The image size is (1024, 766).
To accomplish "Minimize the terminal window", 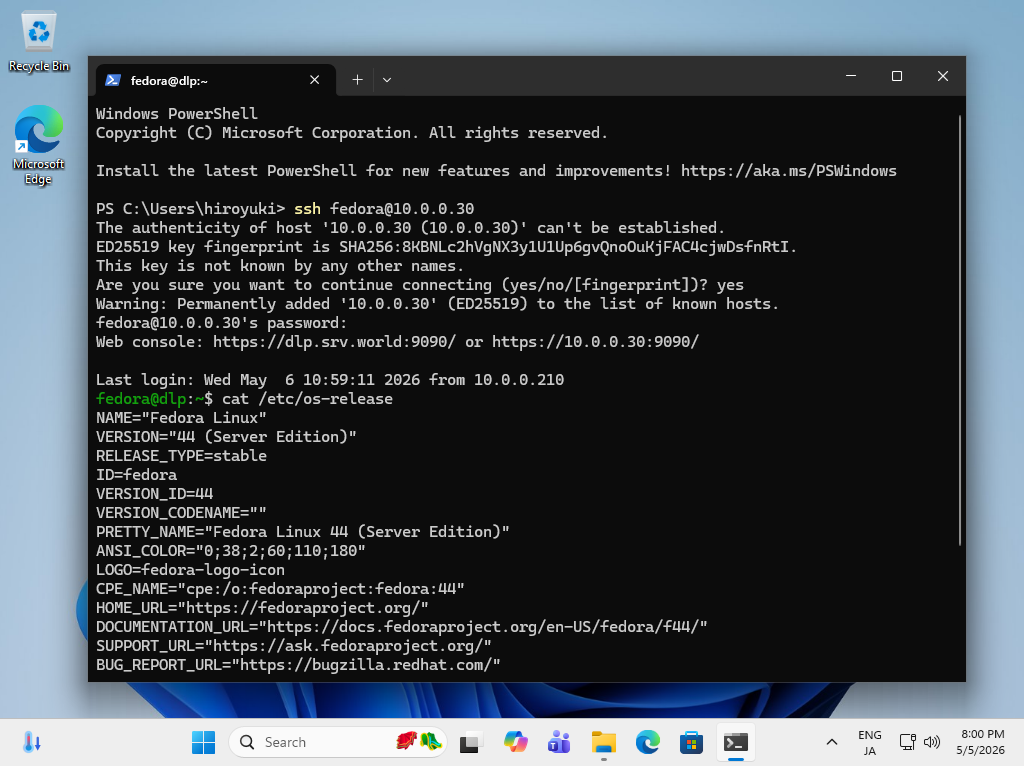I will tap(850, 76).
